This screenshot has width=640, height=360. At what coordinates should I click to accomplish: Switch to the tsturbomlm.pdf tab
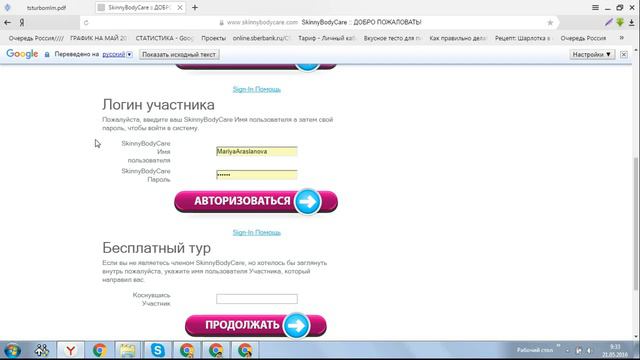click(46, 8)
